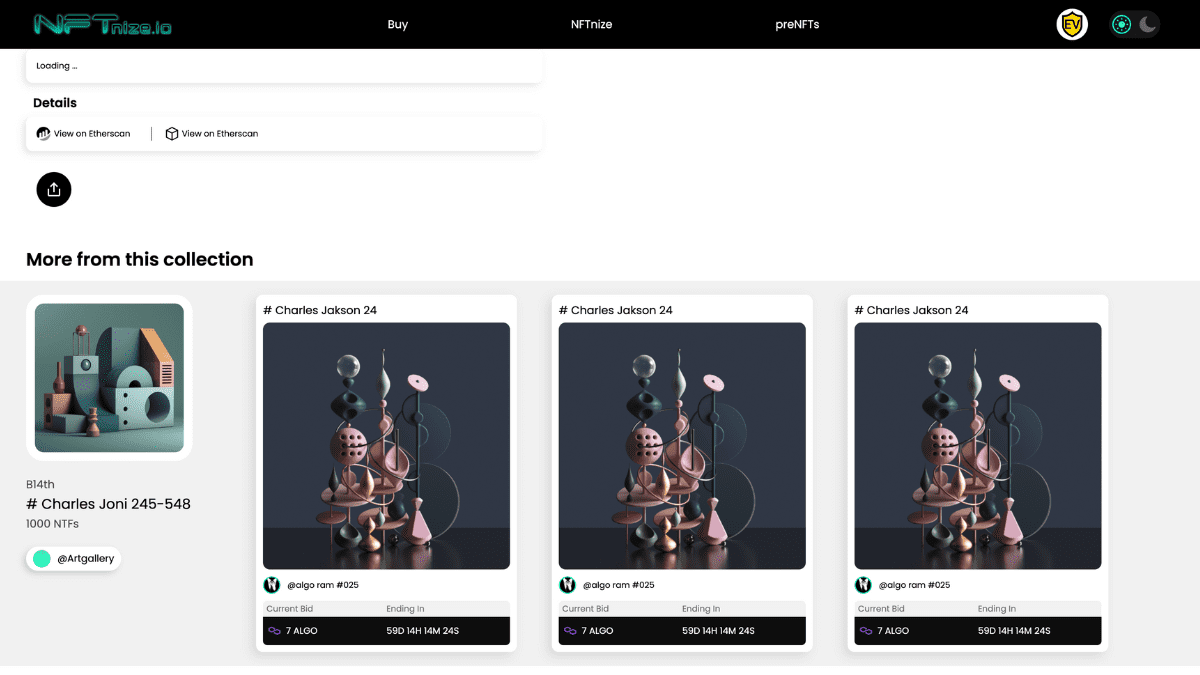
Task: Click the black share button
Action: pyautogui.click(x=54, y=189)
